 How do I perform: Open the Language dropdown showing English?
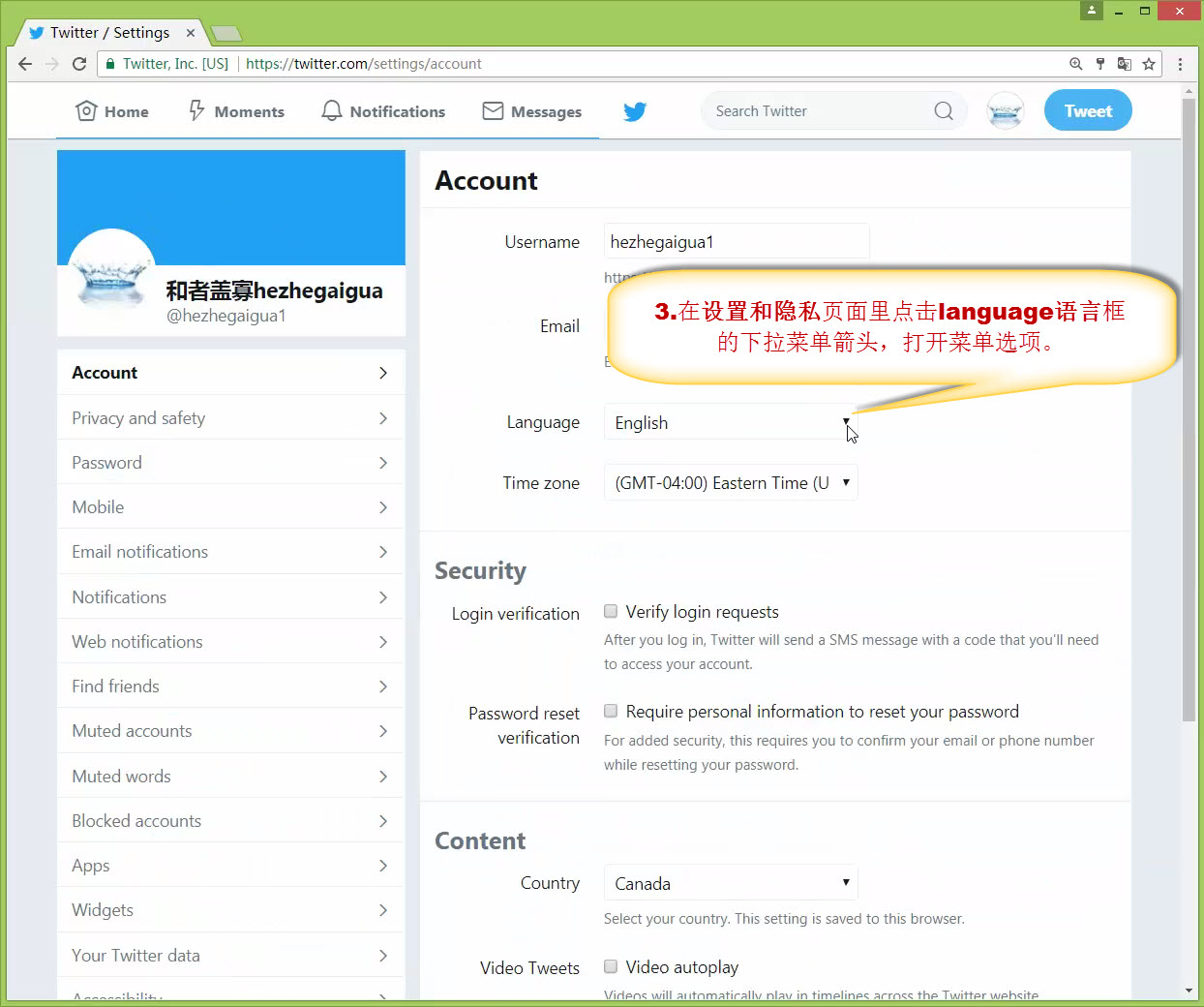(730, 423)
